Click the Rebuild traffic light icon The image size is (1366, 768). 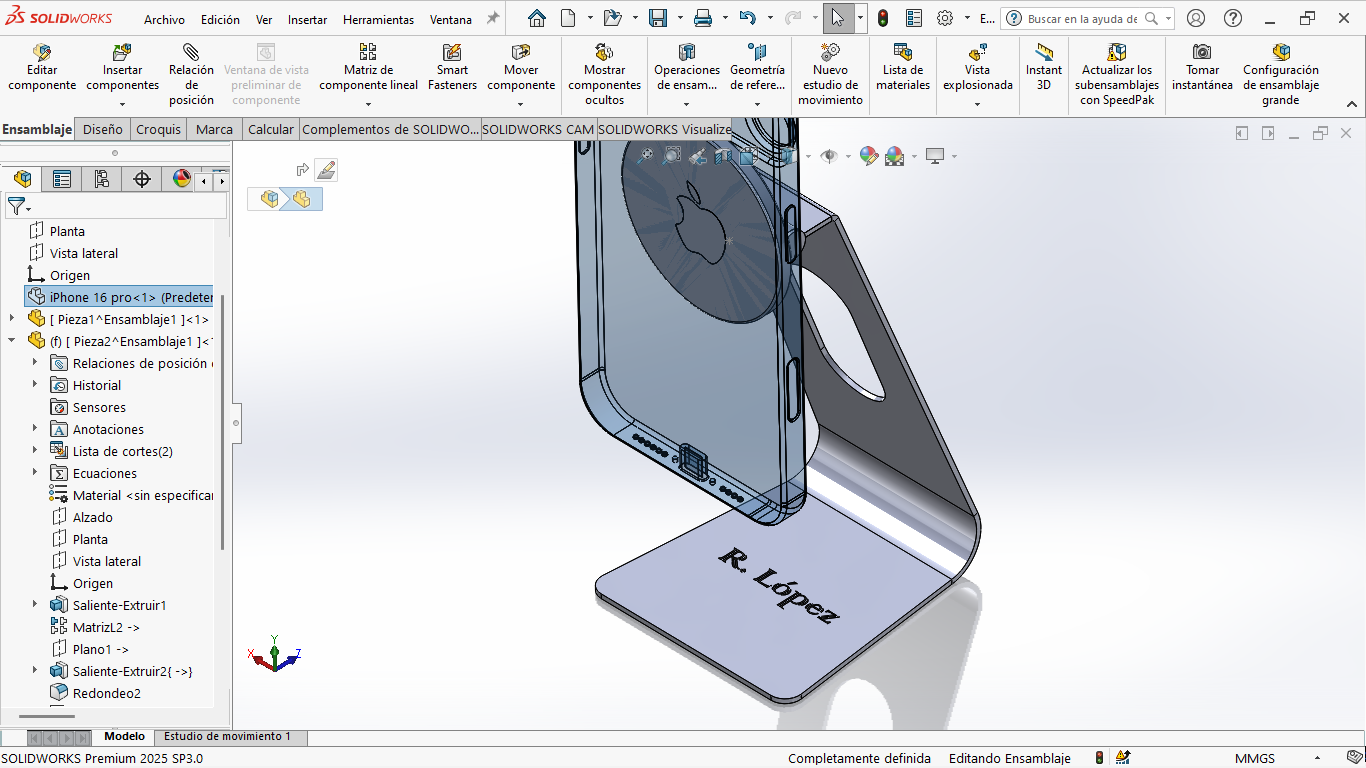point(883,18)
